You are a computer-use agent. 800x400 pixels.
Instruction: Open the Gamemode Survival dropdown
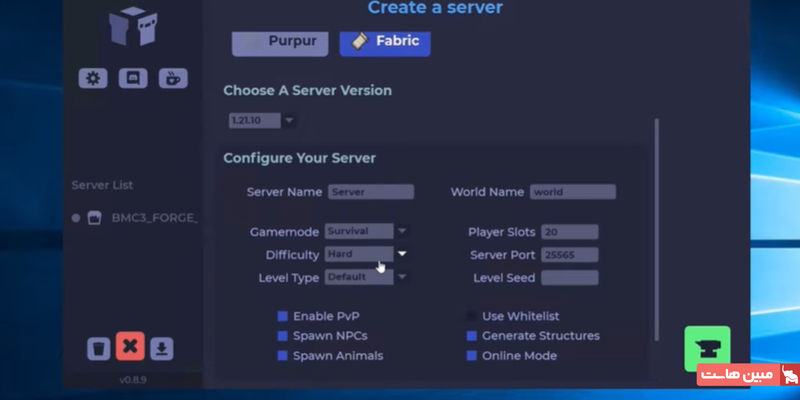(x=359, y=231)
